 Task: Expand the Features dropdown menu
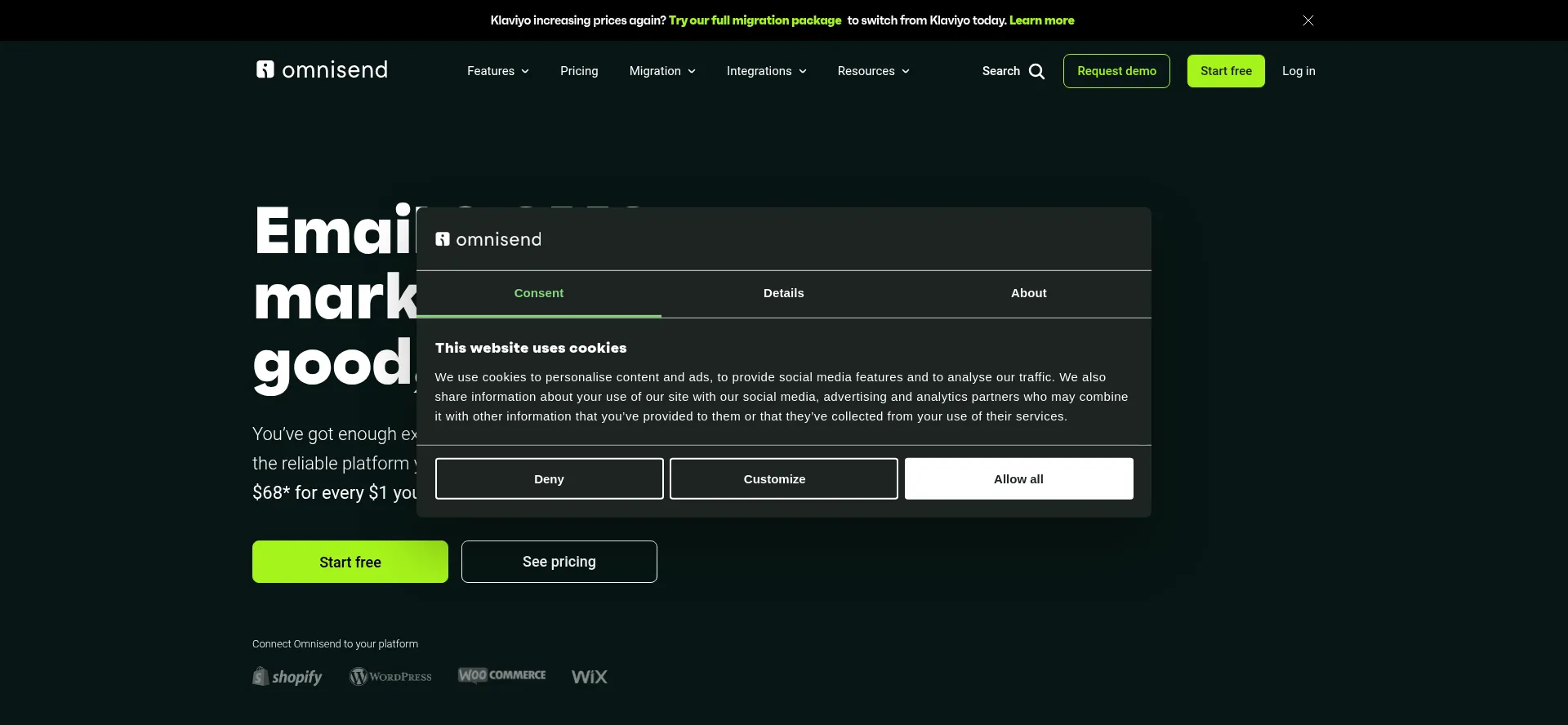pyautogui.click(x=497, y=71)
